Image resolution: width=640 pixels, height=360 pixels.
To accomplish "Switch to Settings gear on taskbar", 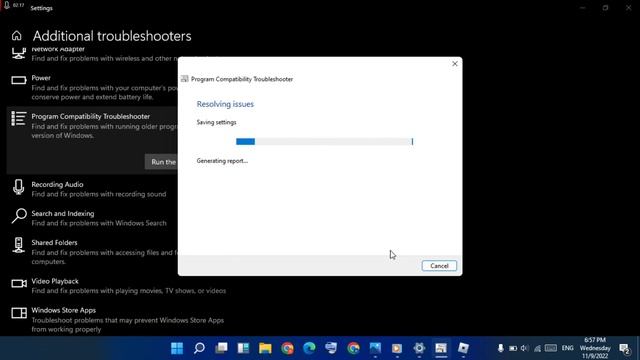I will click(x=419, y=348).
